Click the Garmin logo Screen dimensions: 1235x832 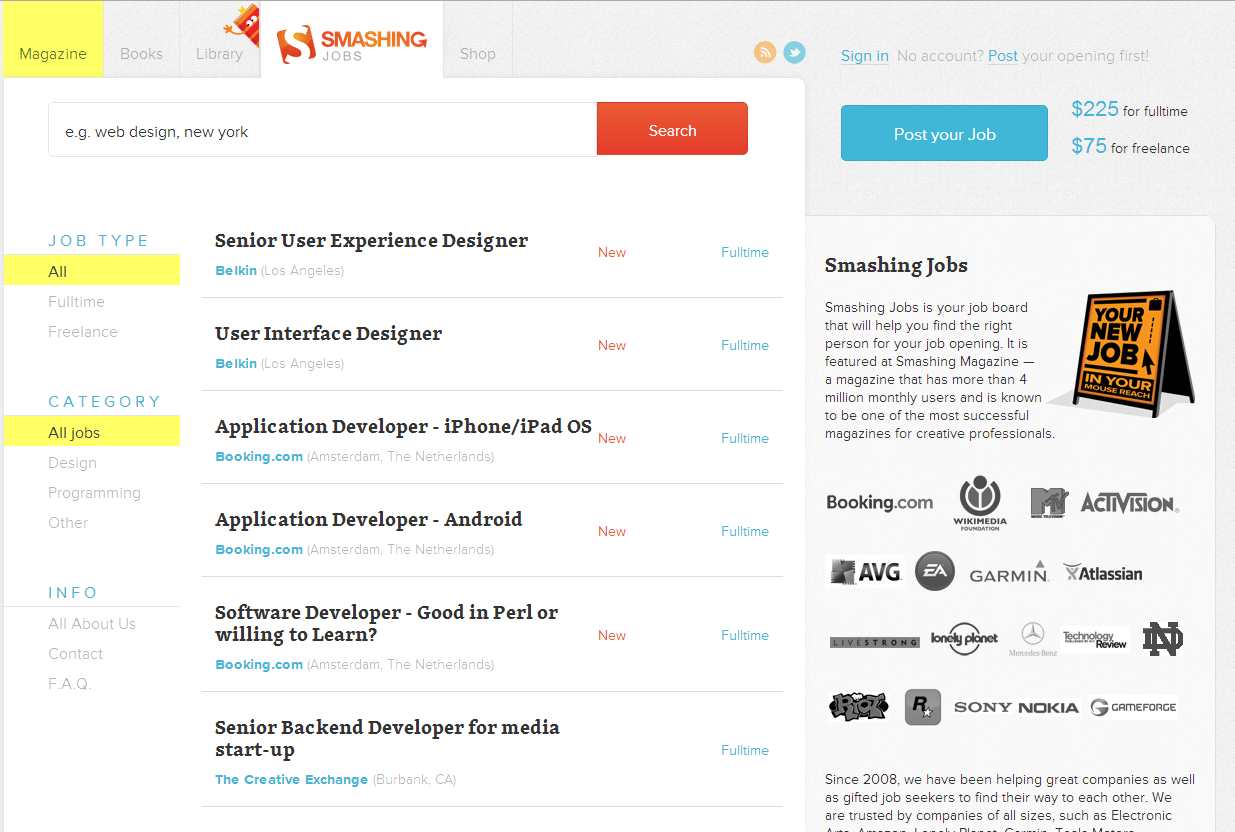(1009, 572)
